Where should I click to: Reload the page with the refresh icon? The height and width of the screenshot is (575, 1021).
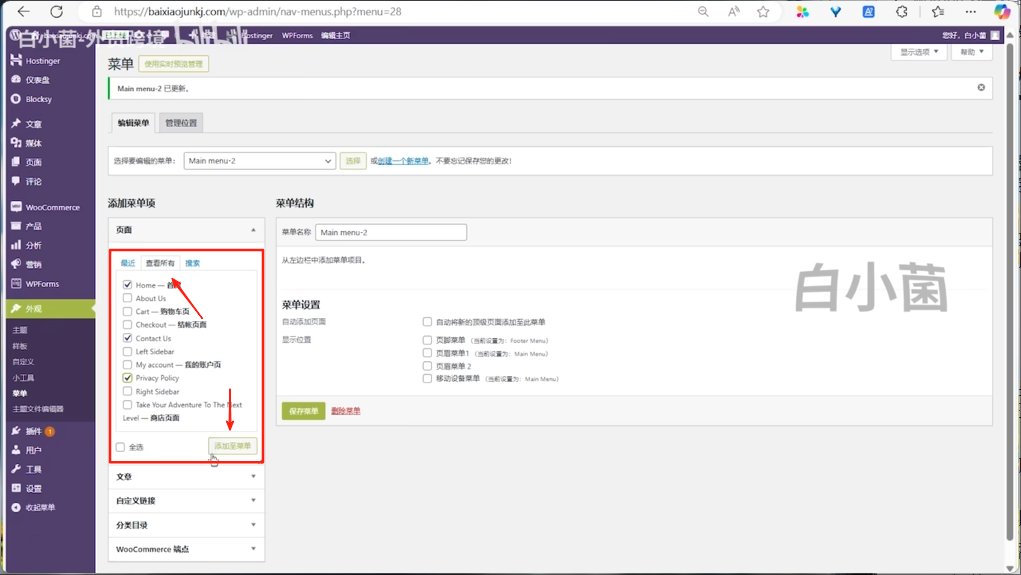click(57, 12)
